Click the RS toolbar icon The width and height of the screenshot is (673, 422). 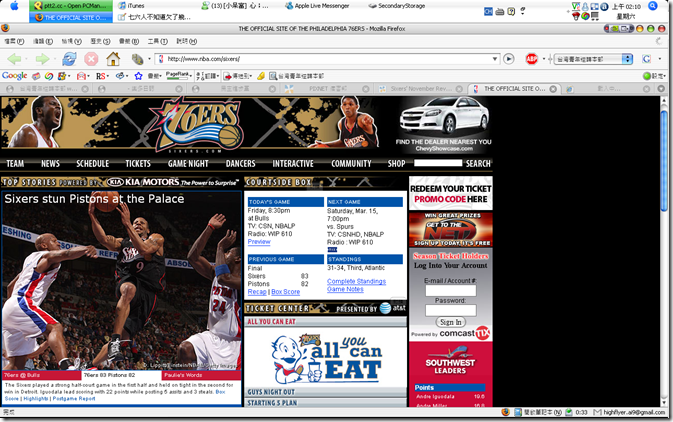tap(100, 76)
